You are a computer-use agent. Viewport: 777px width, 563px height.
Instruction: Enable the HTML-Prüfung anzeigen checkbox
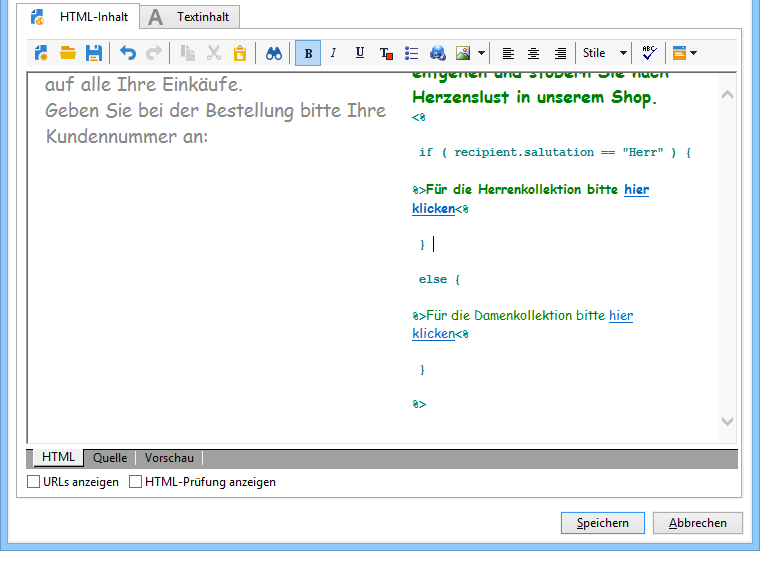point(135,482)
